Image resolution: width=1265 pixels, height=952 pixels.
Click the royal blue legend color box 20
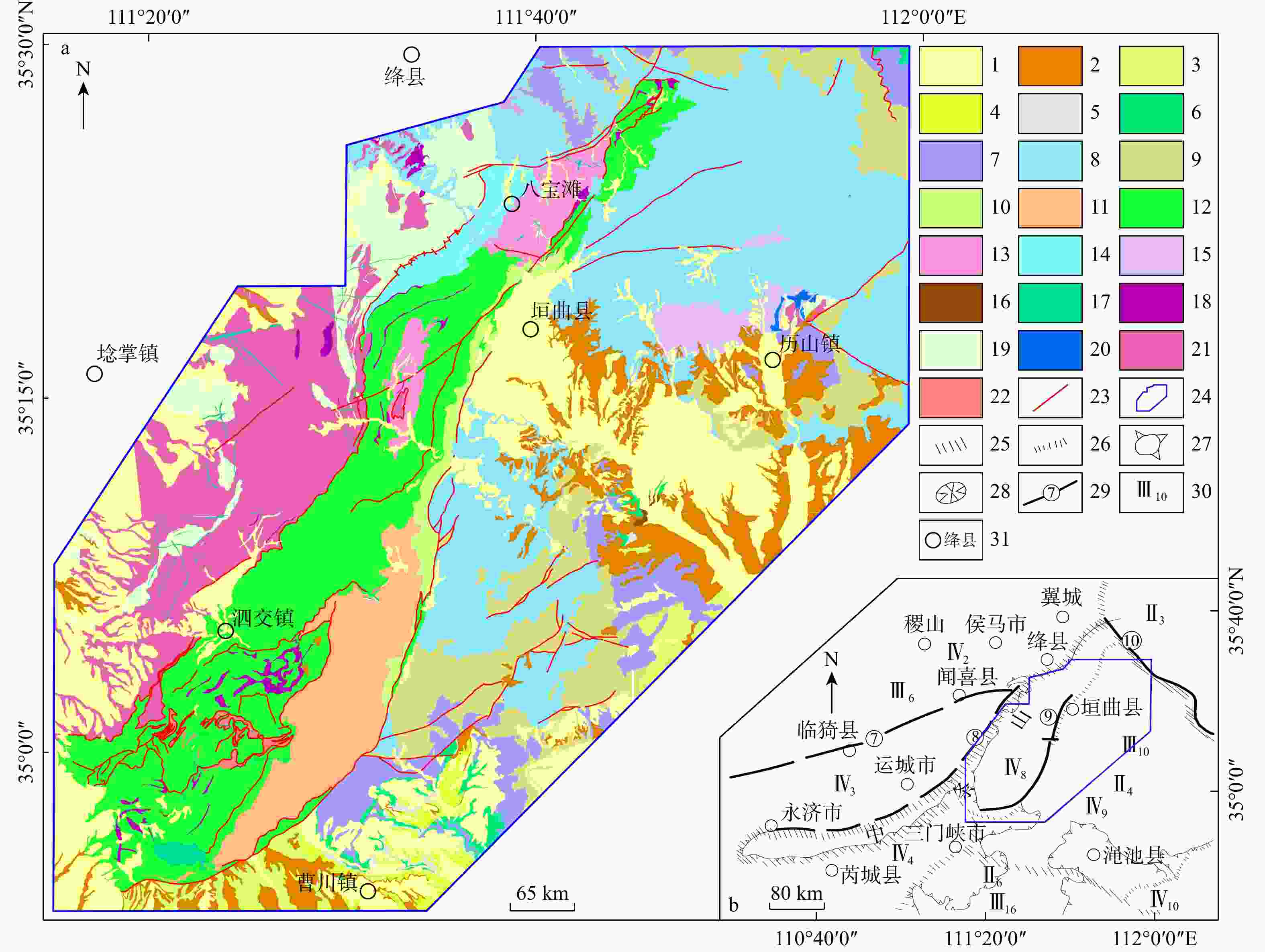[x=1050, y=350]
